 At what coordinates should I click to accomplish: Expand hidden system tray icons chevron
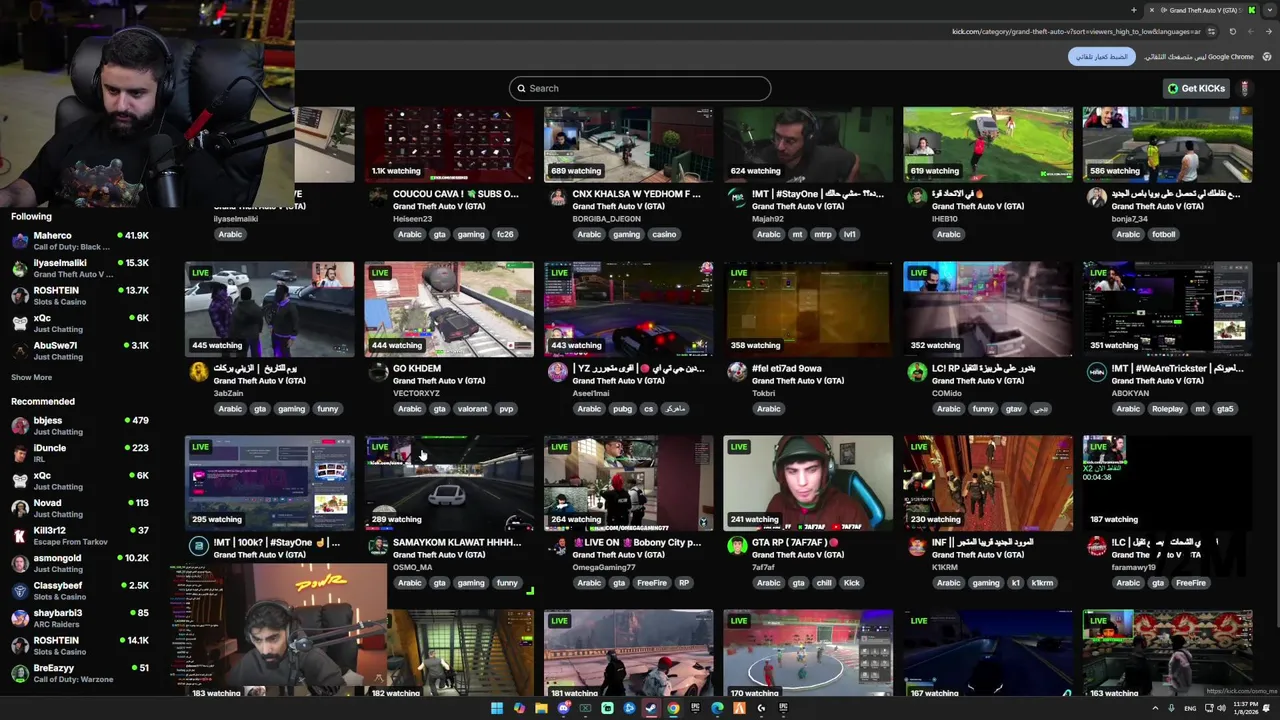[1155, 708]
